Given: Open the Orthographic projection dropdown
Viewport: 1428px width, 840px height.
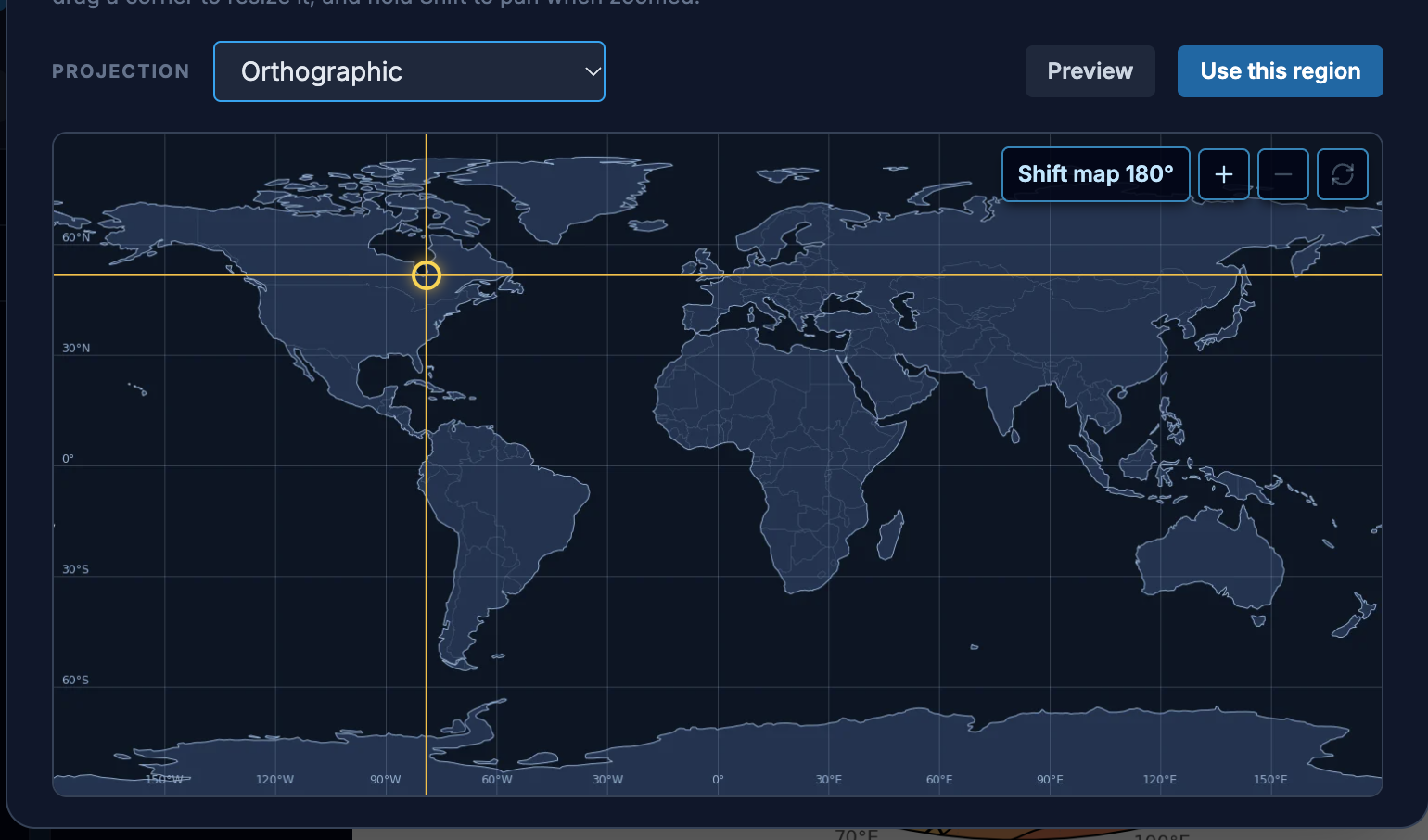Looking at the screenshot, I should [x=409, y=71].
